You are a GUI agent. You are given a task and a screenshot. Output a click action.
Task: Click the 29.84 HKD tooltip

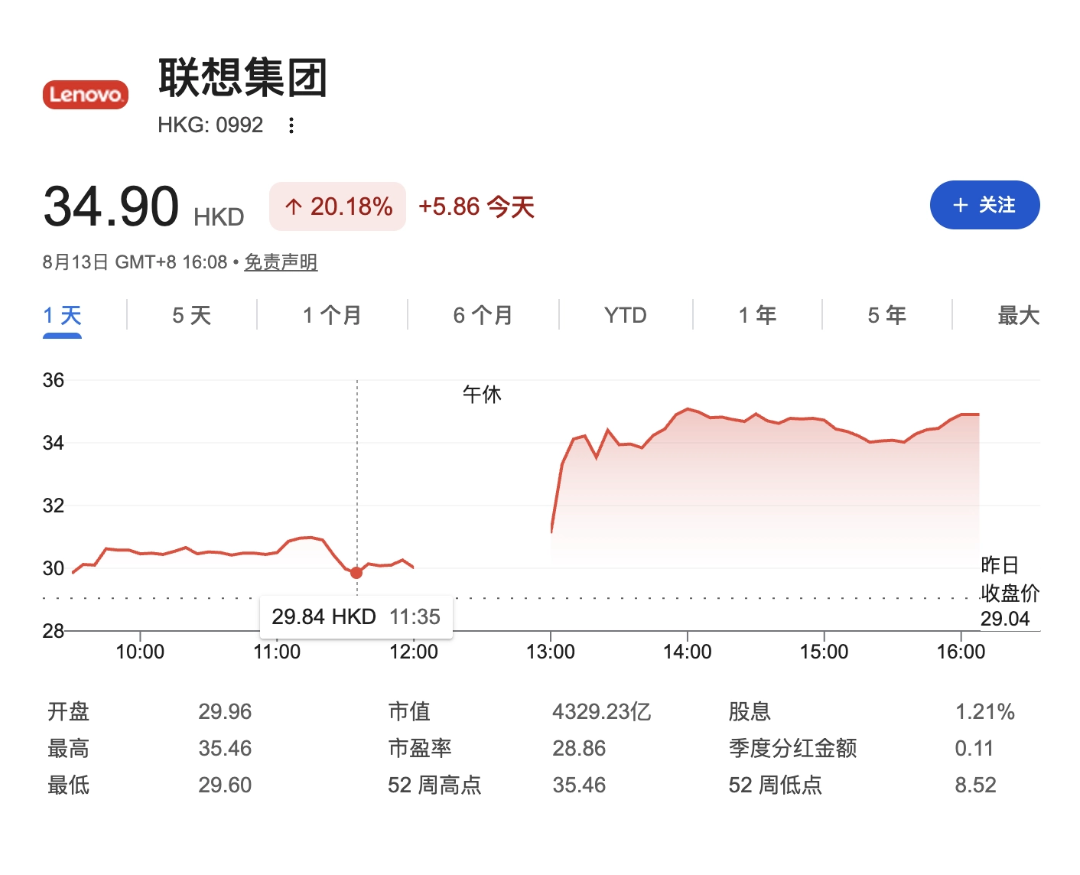pyautogui.click(x=355, y=617)
